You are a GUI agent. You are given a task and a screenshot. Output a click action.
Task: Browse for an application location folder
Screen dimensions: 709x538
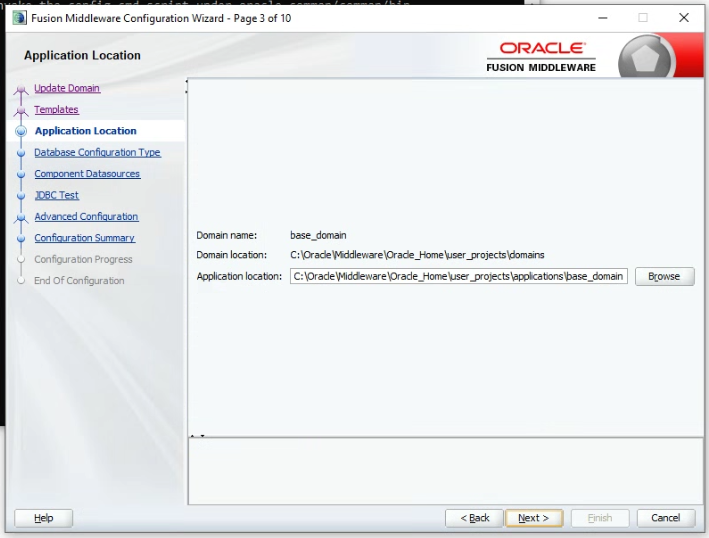coord(664,276)
